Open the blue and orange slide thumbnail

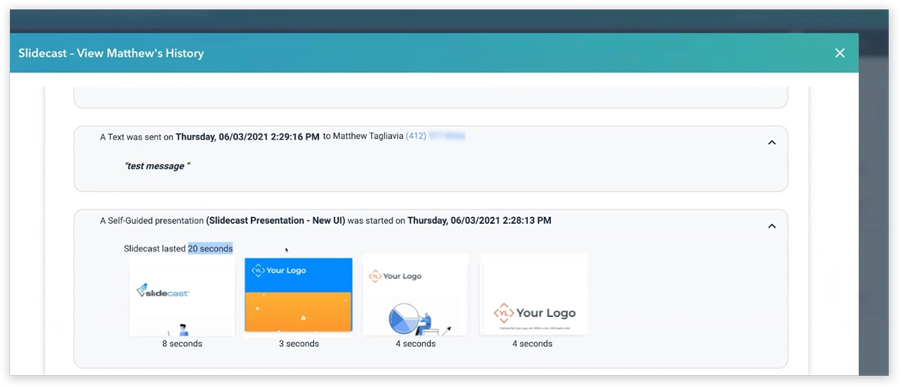point(298,295)
